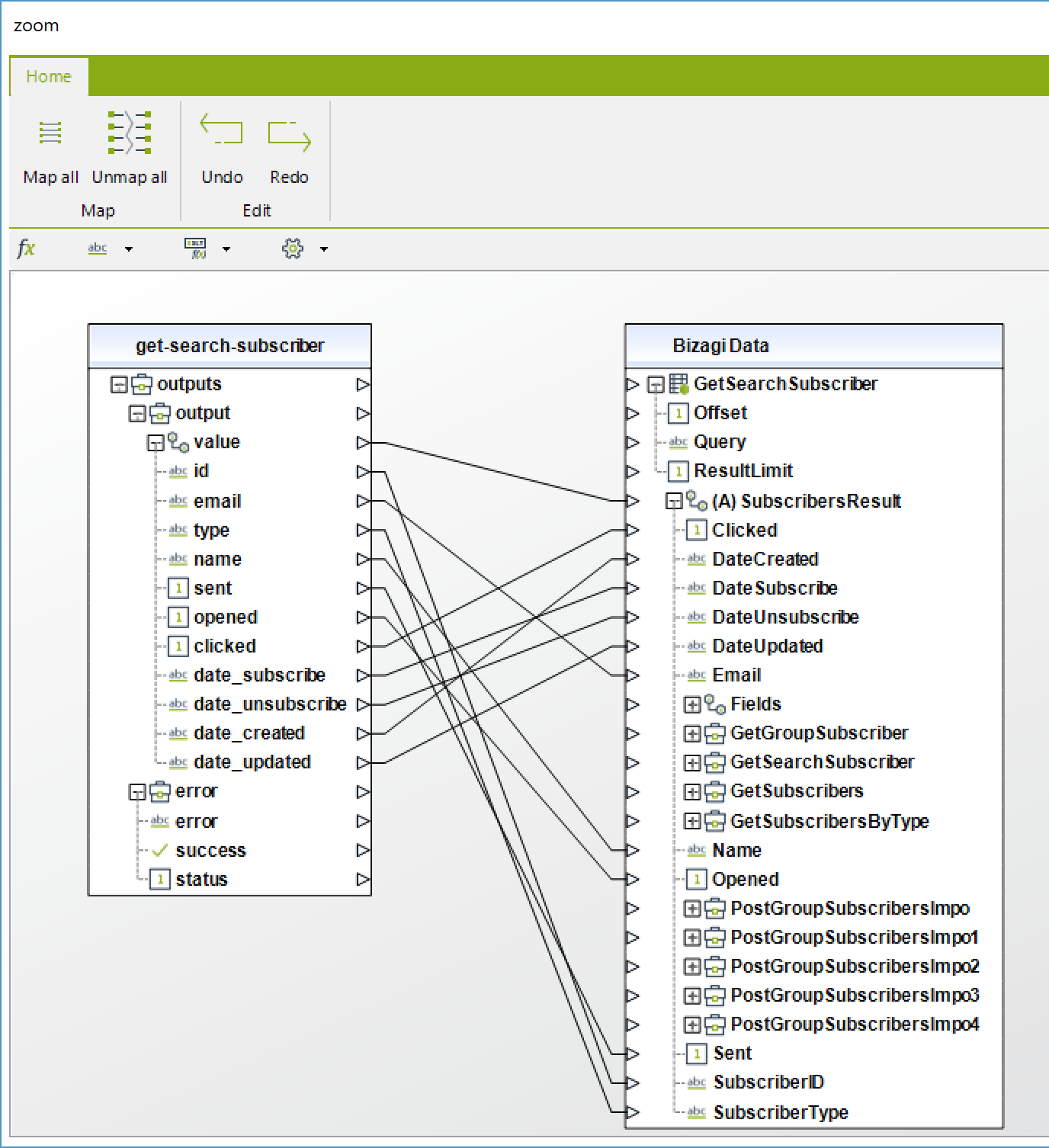This screenshot has width=1049, height=1148.
Task: Select the SubscriberType target attribute
Action: point(781,1113)
